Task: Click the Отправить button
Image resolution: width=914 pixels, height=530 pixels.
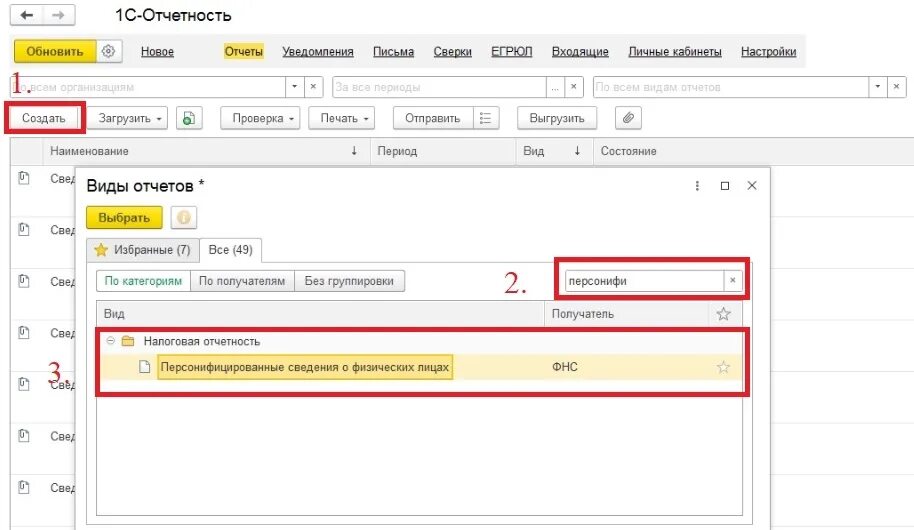Action: 433,118
